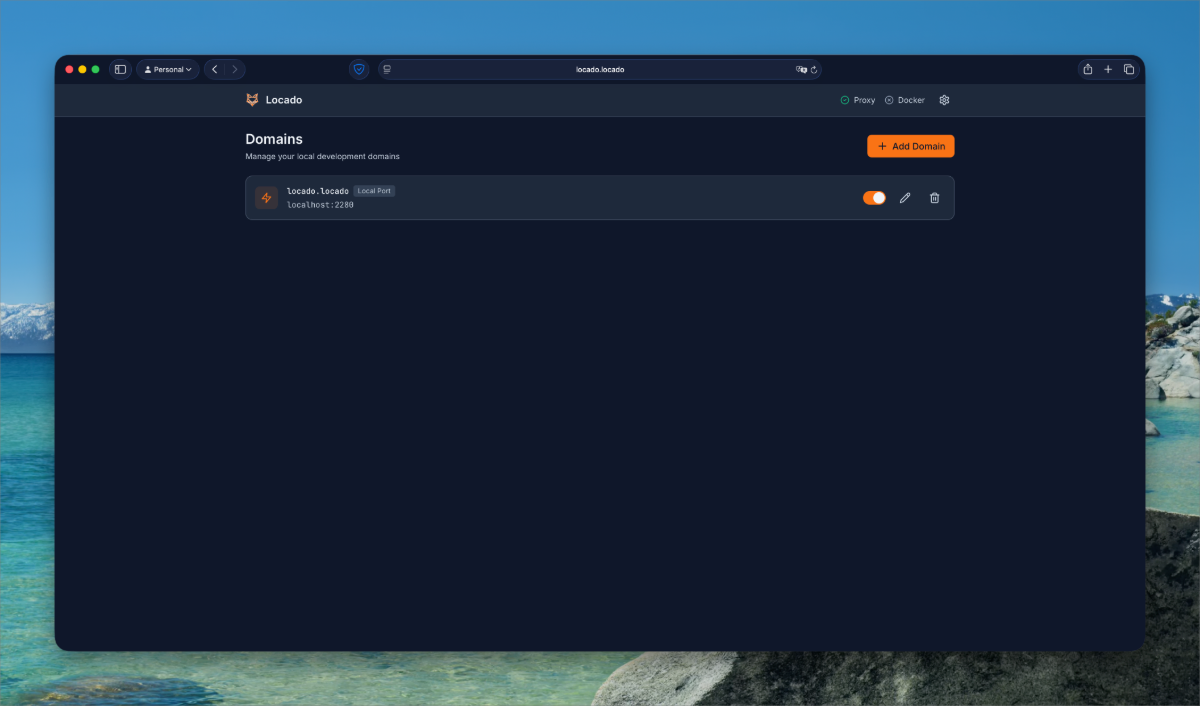Click the address bar showing locado.locado
This screenshot has height=706, width=1200.
point(600,69)
